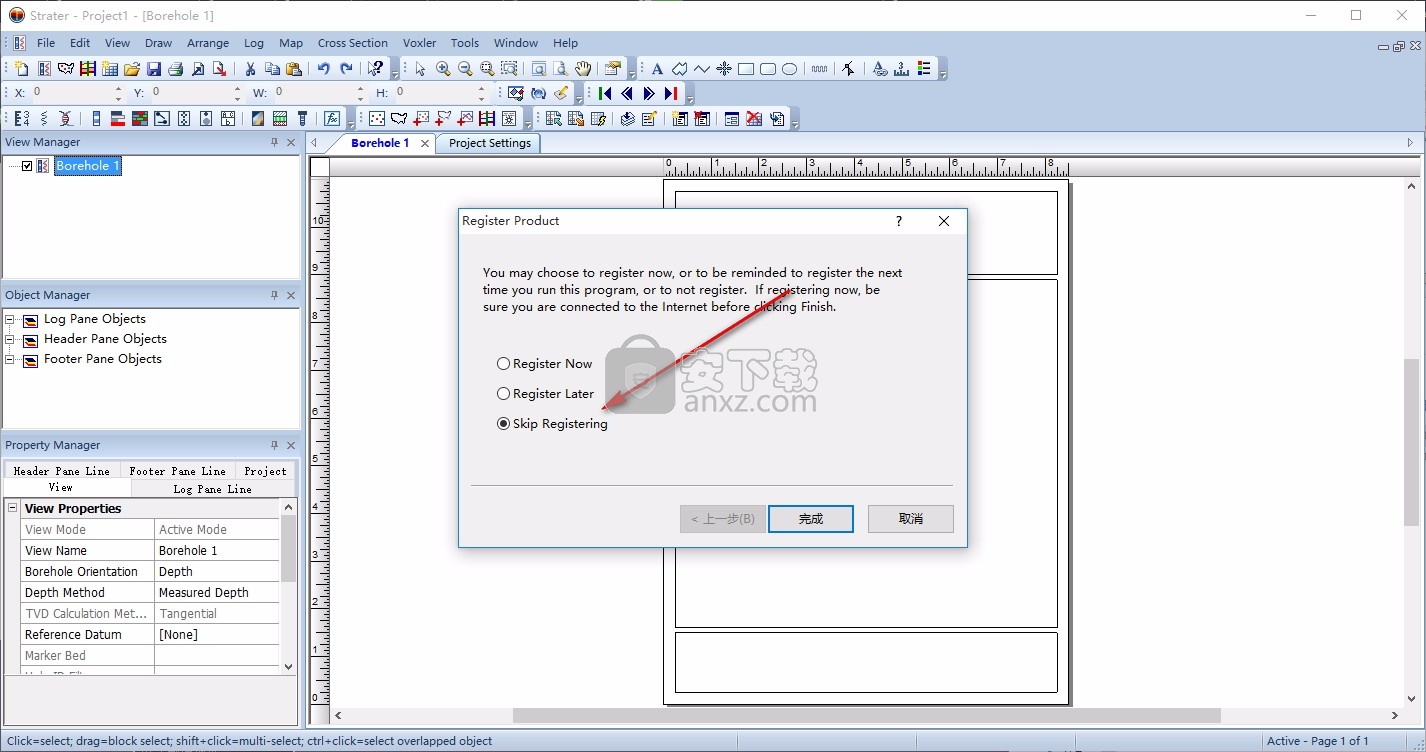Open the File menu

46,43
